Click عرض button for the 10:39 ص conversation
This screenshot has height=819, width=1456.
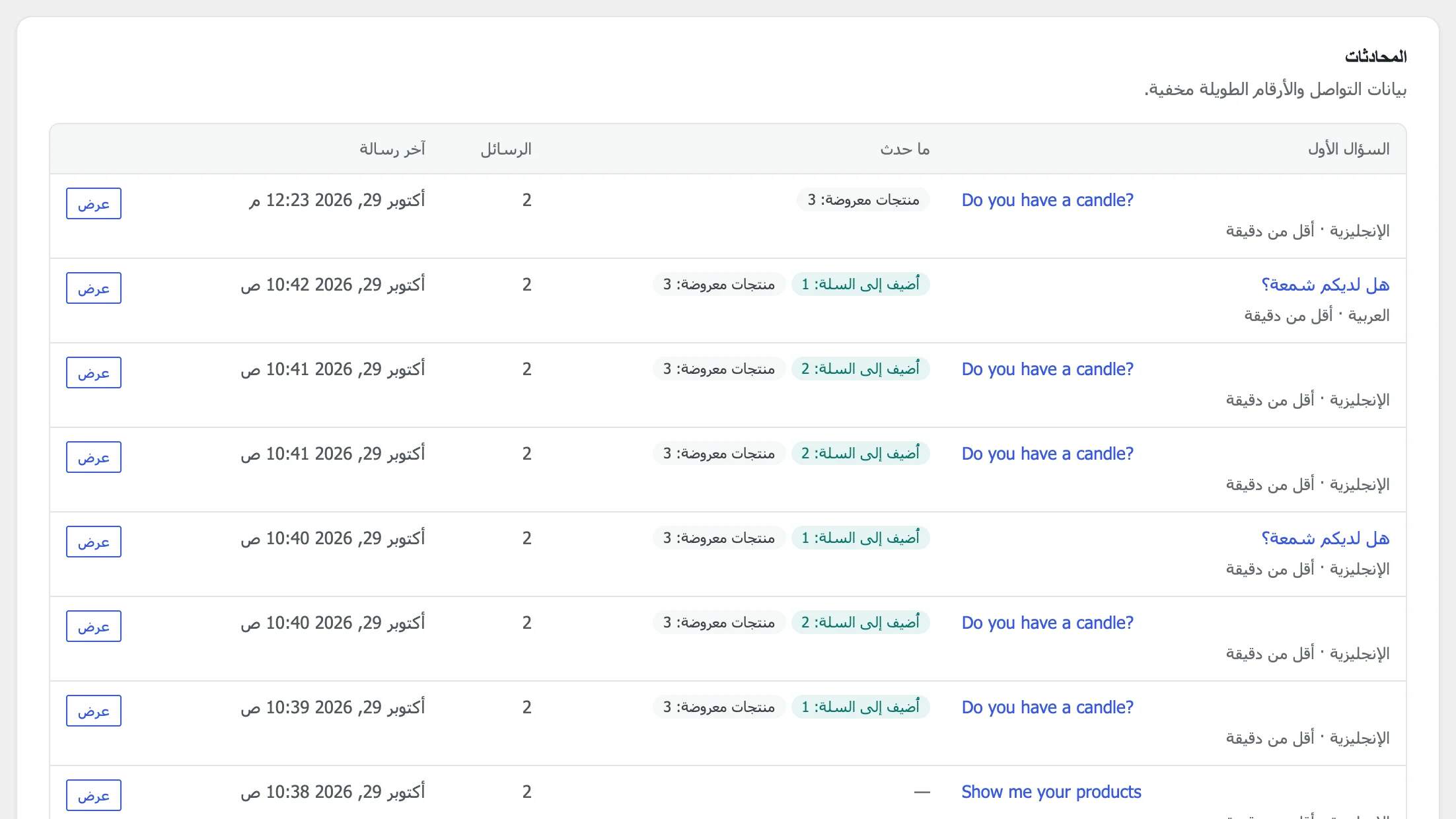click(94, 711)
